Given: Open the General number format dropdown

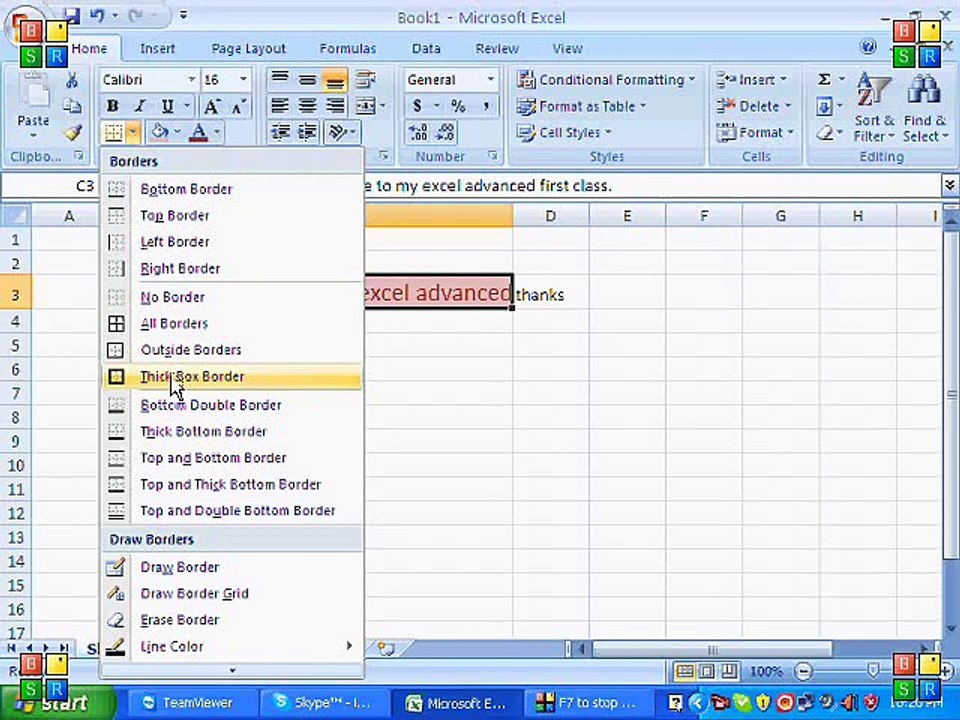Looking at the screenshot, I should (x=490, y=80).
